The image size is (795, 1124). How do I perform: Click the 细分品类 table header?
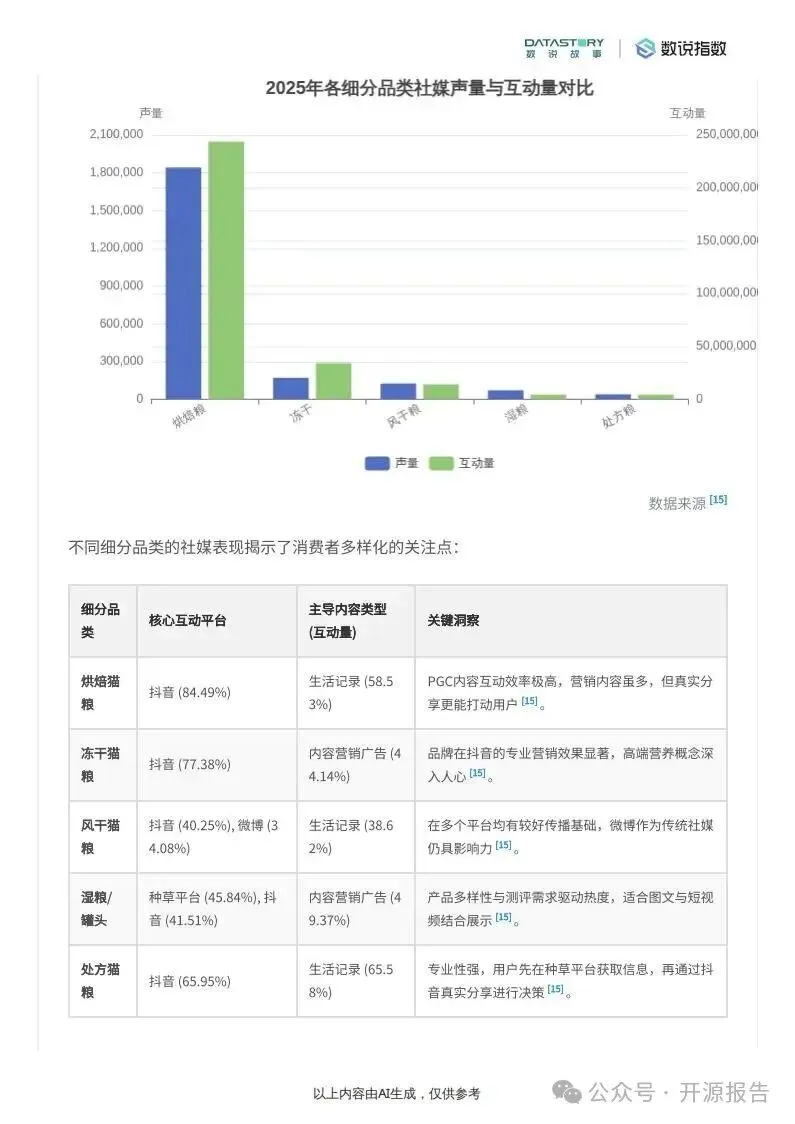pos(103,621)
